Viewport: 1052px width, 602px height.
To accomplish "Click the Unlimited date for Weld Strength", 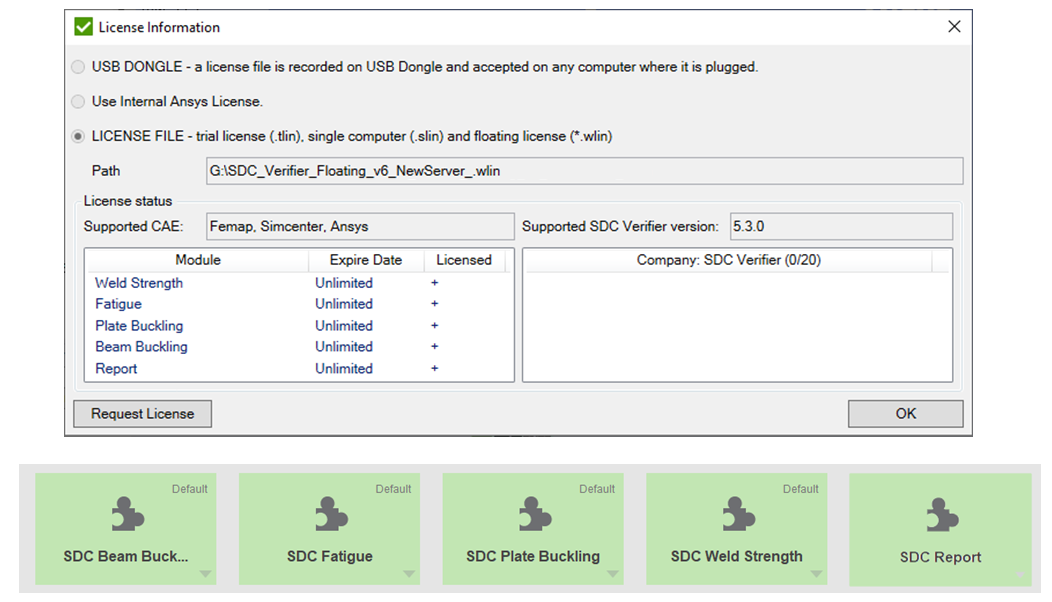I will point(344,283).
